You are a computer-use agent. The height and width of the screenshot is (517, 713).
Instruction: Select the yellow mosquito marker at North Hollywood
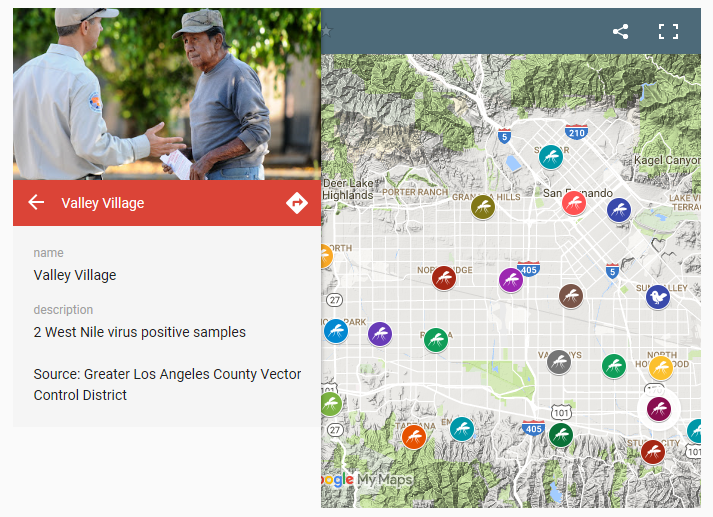661,368
